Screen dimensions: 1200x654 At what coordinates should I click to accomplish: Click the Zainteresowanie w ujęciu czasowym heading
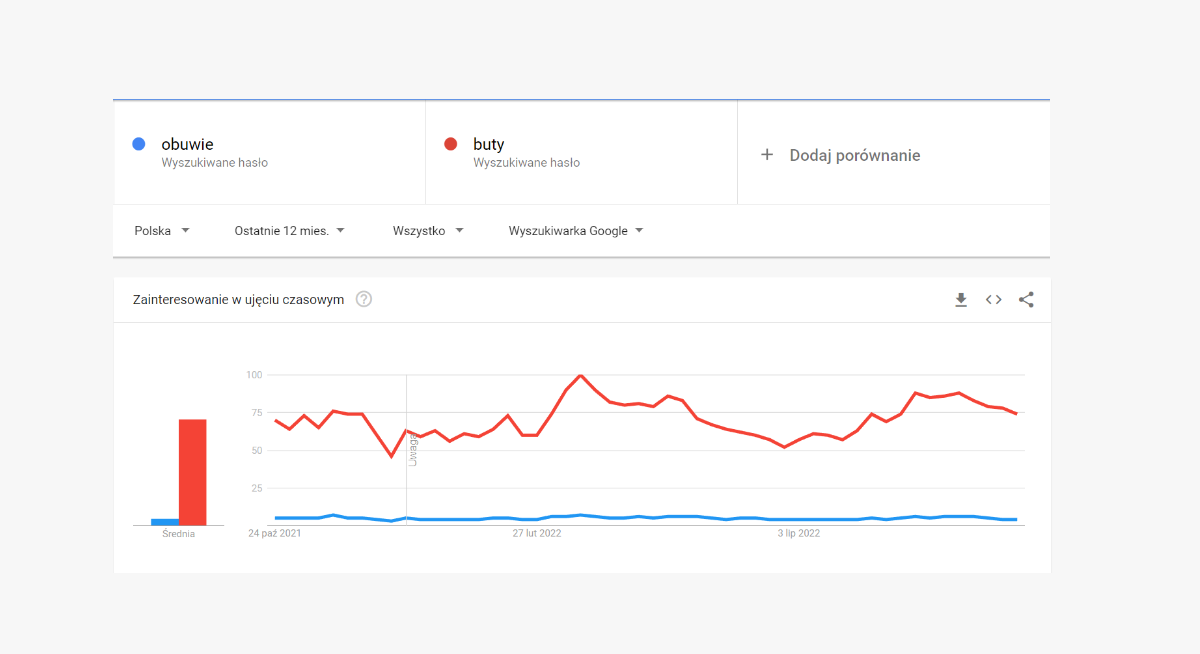pos(238,299)
